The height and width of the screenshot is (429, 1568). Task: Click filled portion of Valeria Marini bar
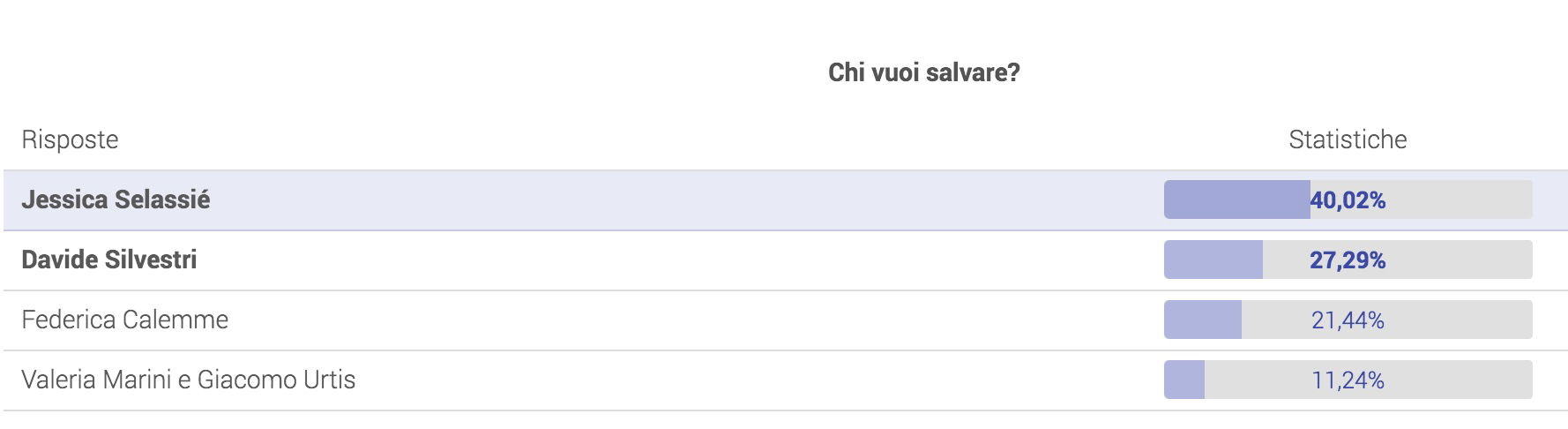click(x=1184, y=380)
